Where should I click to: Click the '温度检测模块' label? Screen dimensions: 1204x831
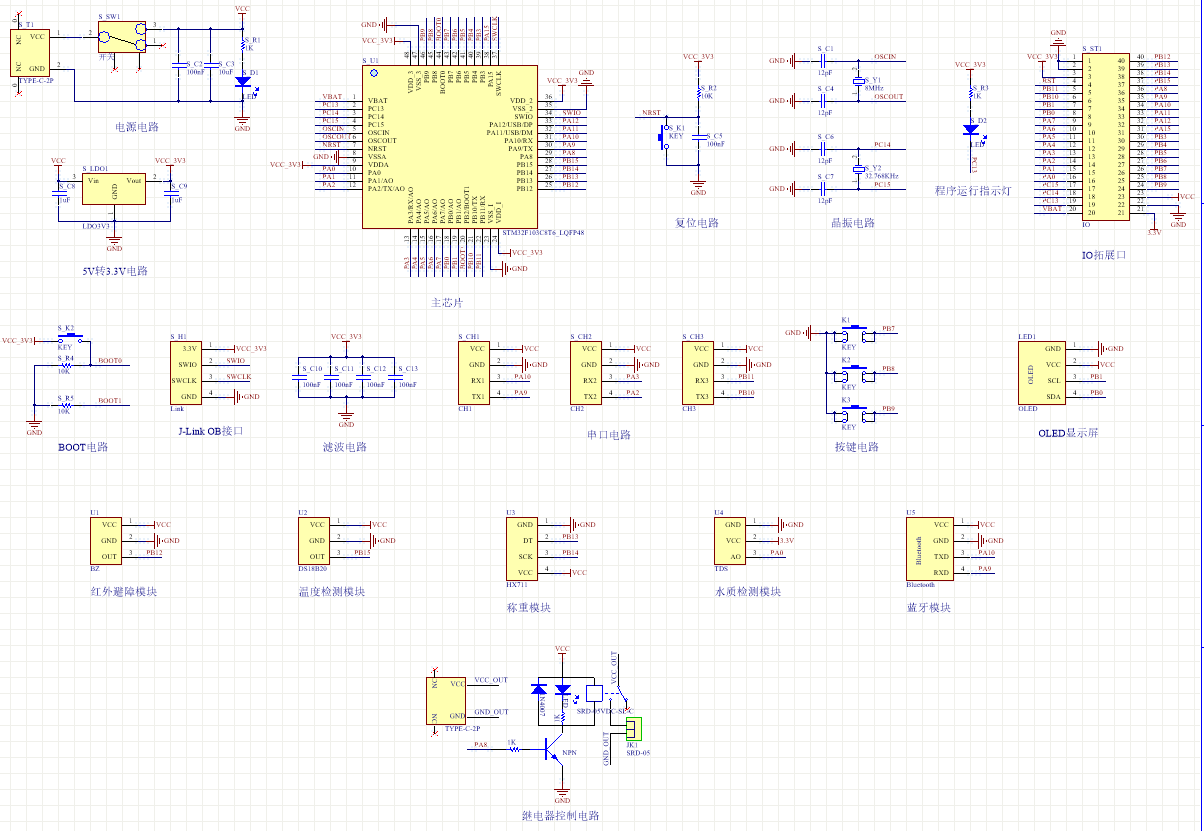pos(332,591)
